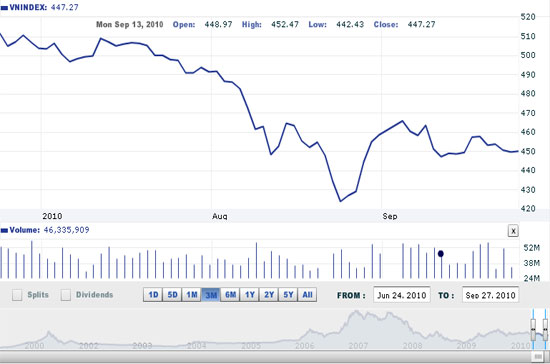This screenshot has width=550, height=364.
Task: Click the VNINDEX series legend icon
Action: tap(4, 8)
